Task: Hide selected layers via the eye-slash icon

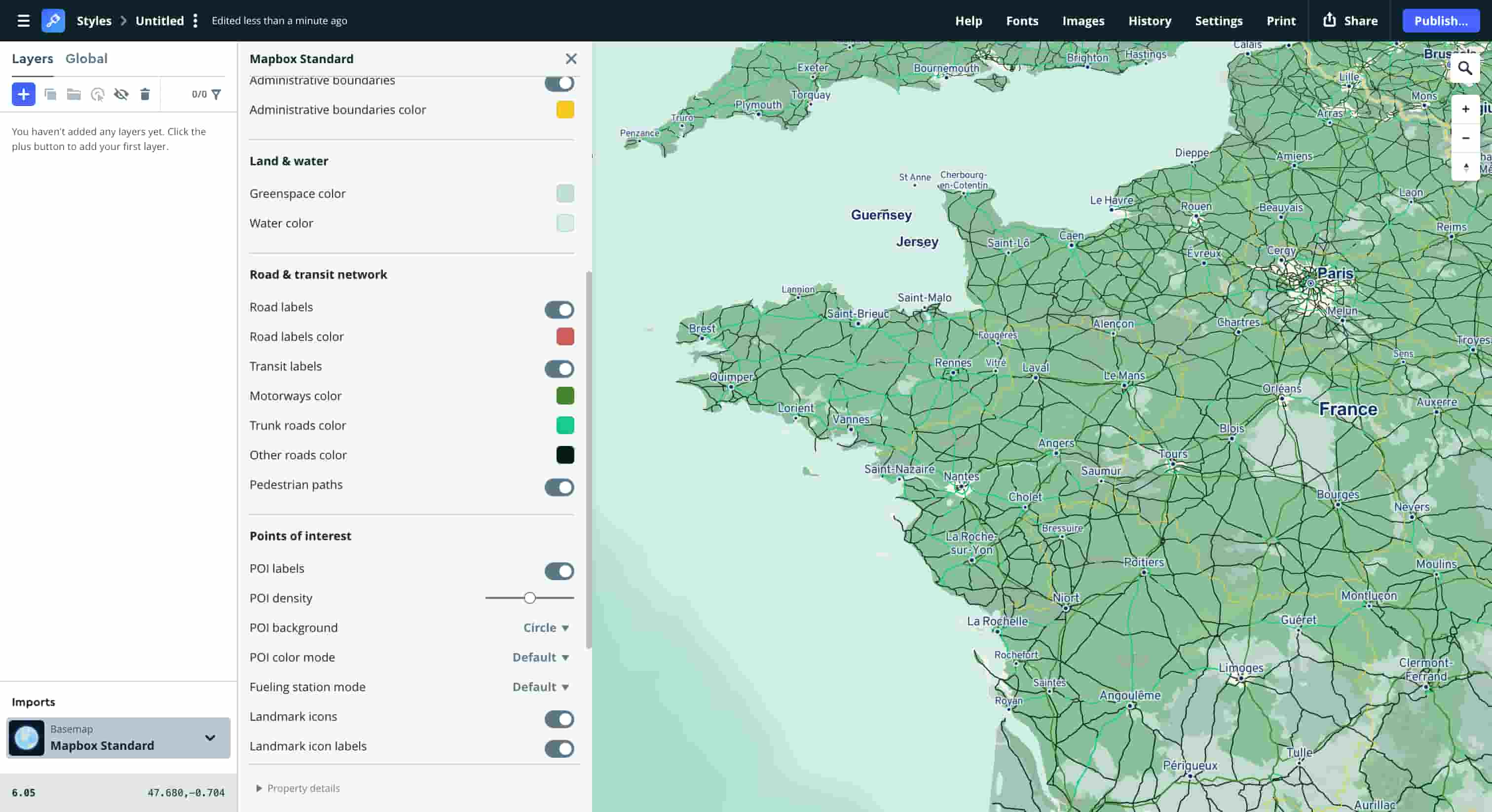Action: click(x=122, y=94)
